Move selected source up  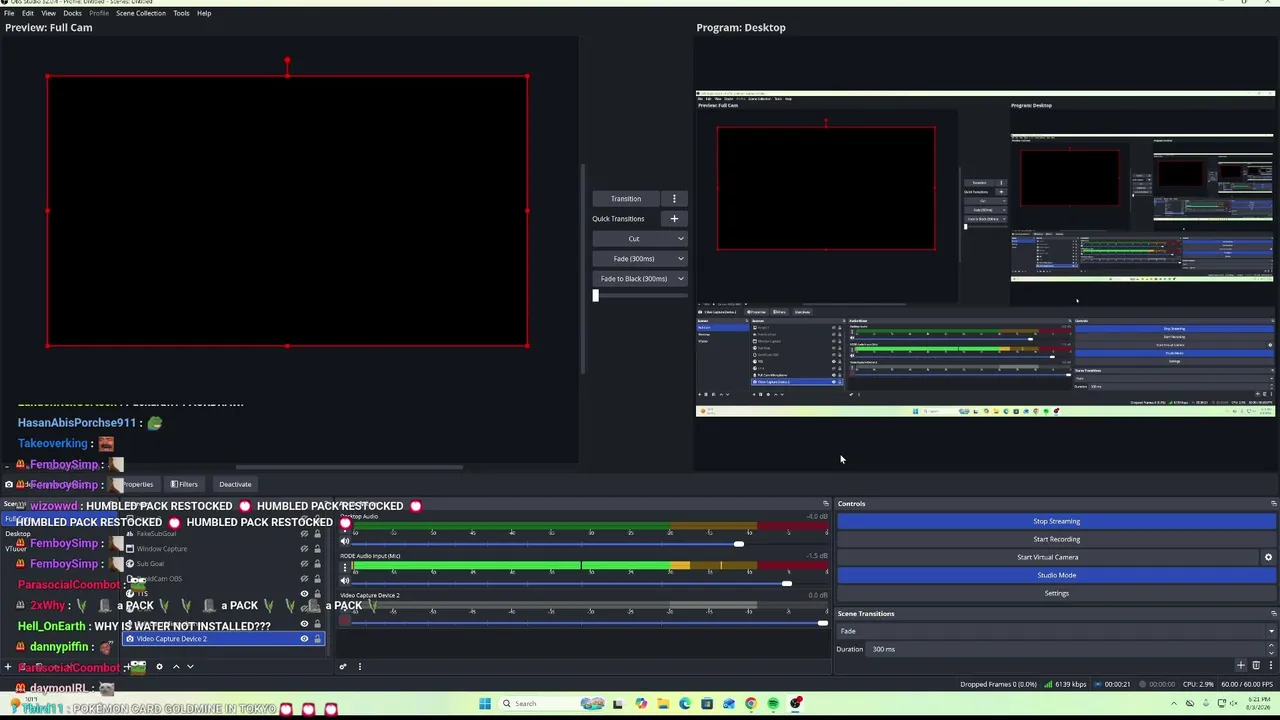click(175, 666)
